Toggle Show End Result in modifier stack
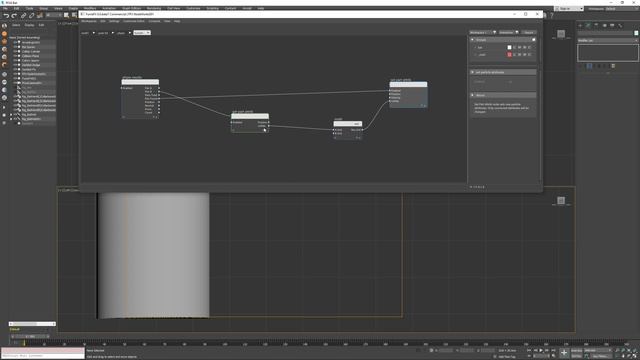The height and width of the screenshot is (360, 640). 589,66
